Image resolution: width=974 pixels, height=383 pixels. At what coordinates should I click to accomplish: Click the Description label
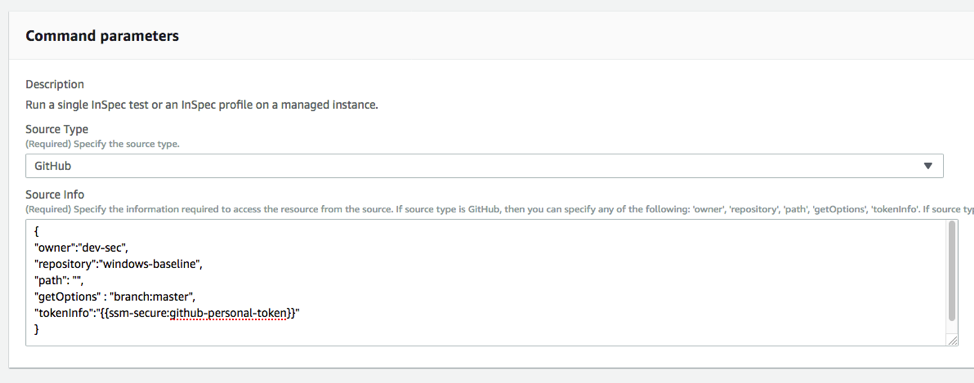click(55, 84)
